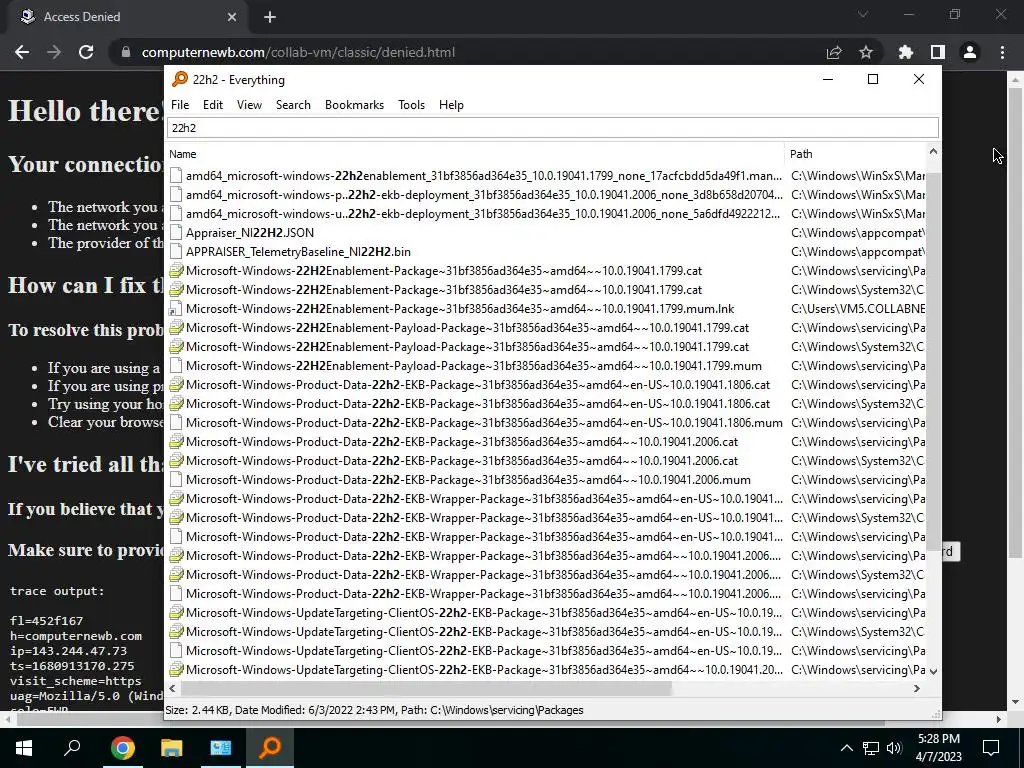Click the network tray icon
This screenshot has height=768, width=1024.
(x=871, y=748)
